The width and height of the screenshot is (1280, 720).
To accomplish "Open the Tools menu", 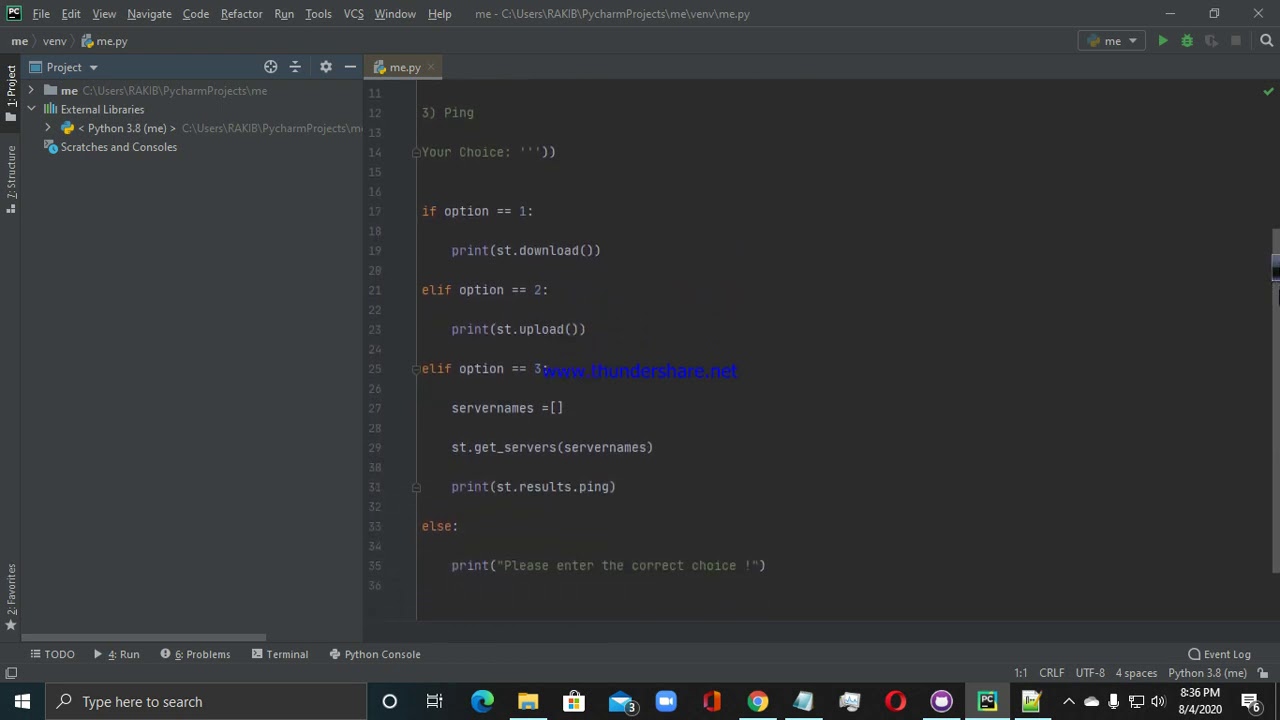I will click(318, 14).
